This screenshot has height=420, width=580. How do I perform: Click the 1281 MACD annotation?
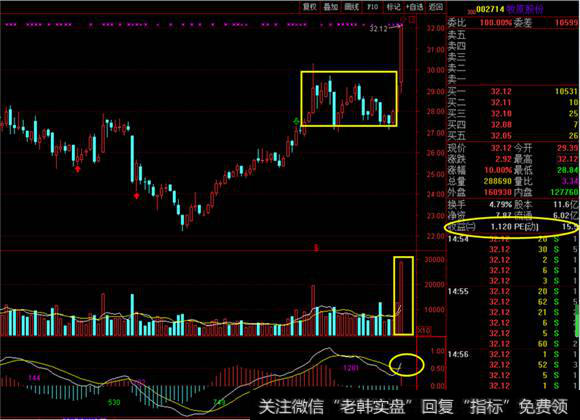(x=351, y=368)
